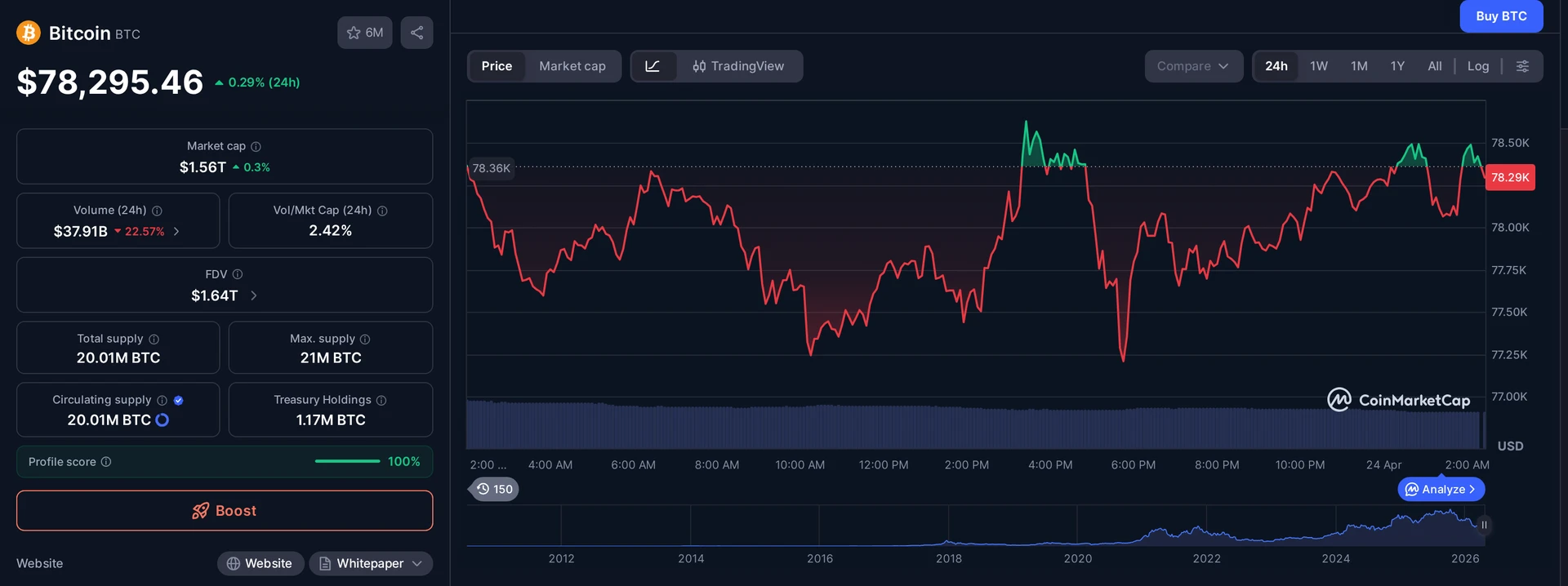Open Profile score info icon
The height and width of the screenshot is (586, 1568).
106,462
